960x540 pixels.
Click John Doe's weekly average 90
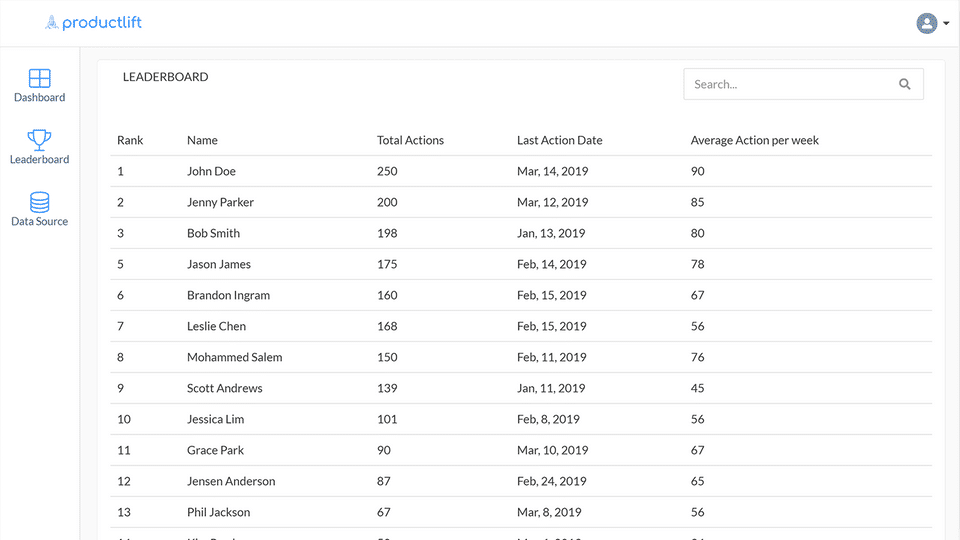(697, 171)
